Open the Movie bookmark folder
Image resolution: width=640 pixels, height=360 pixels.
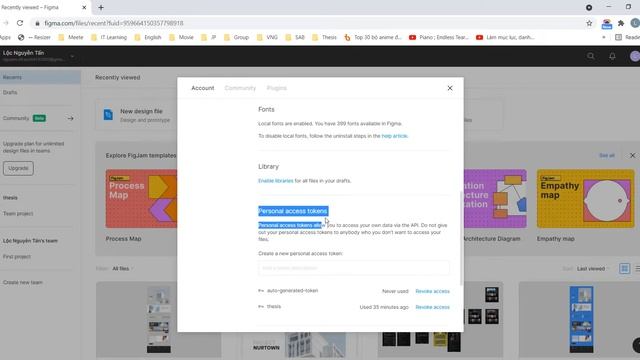click(x=181, y=37)
